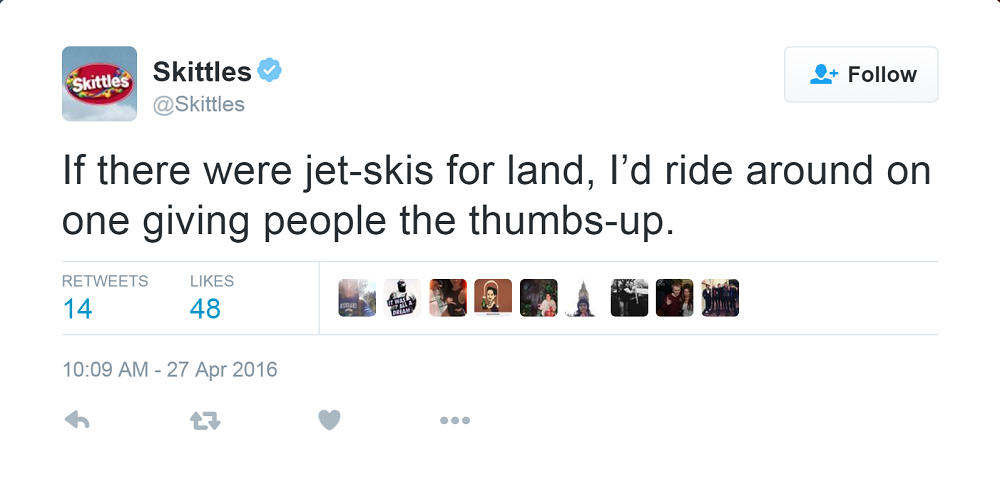Open the three-dot more options menu

pos(454,421)
